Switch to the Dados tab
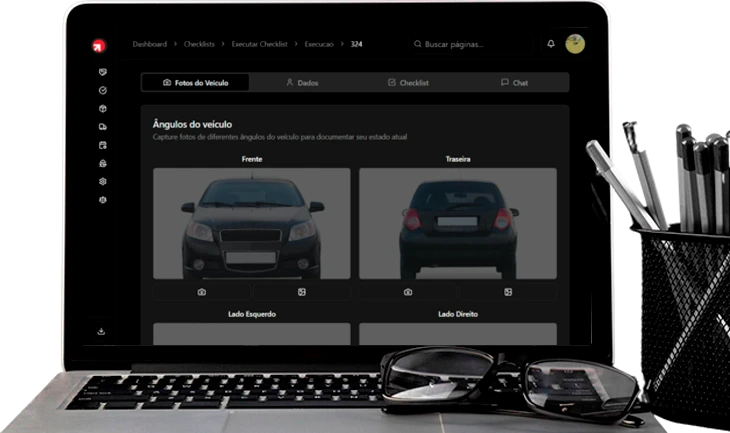The image size is (730, 433). 302,83
